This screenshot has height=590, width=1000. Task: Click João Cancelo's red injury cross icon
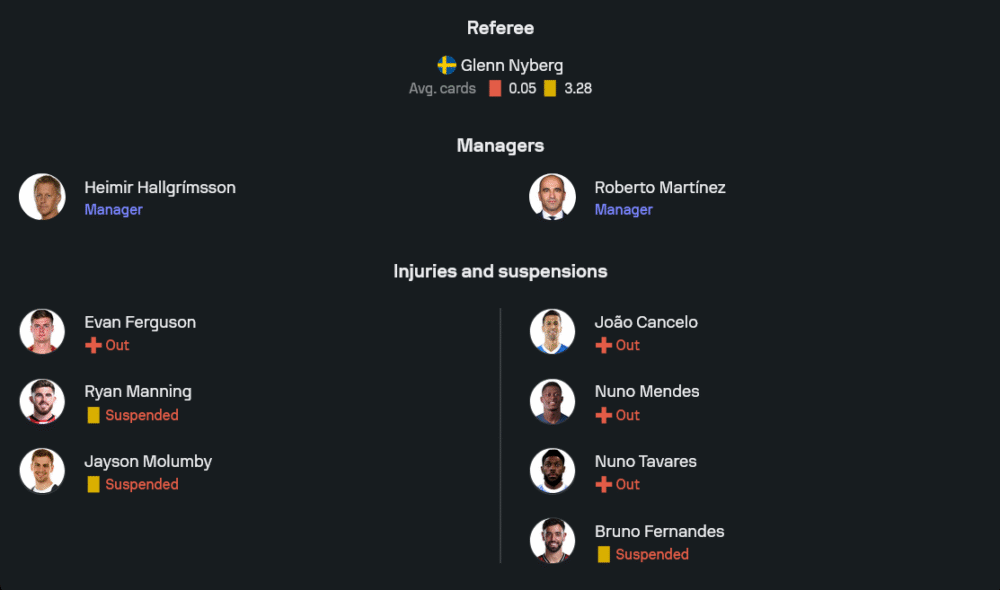click(x=603, y=345)
